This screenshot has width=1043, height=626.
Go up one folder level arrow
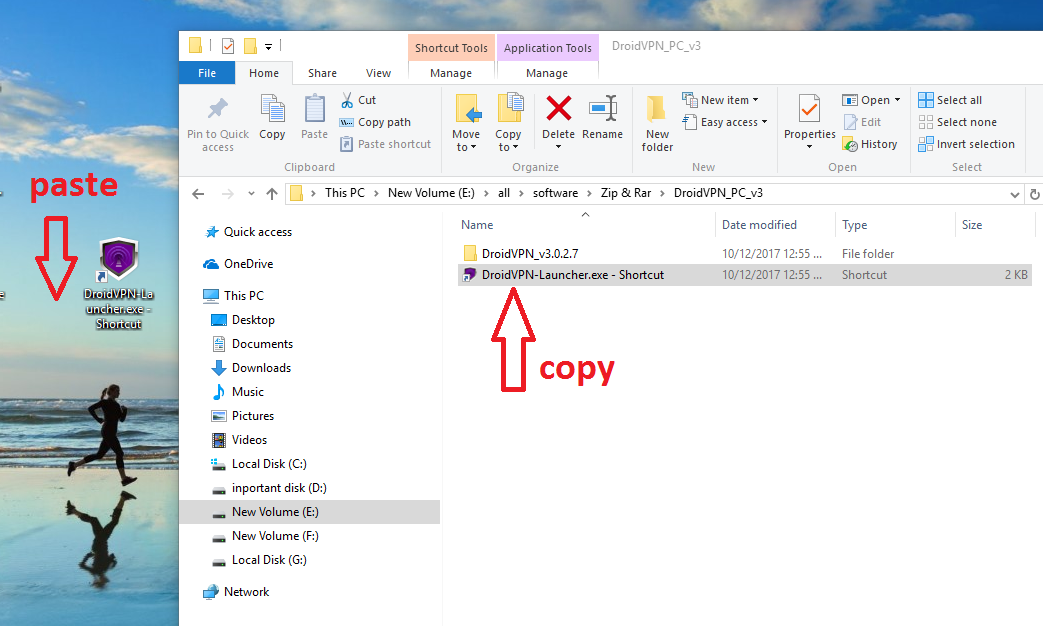pyautogui.click(x=272, y=194)
